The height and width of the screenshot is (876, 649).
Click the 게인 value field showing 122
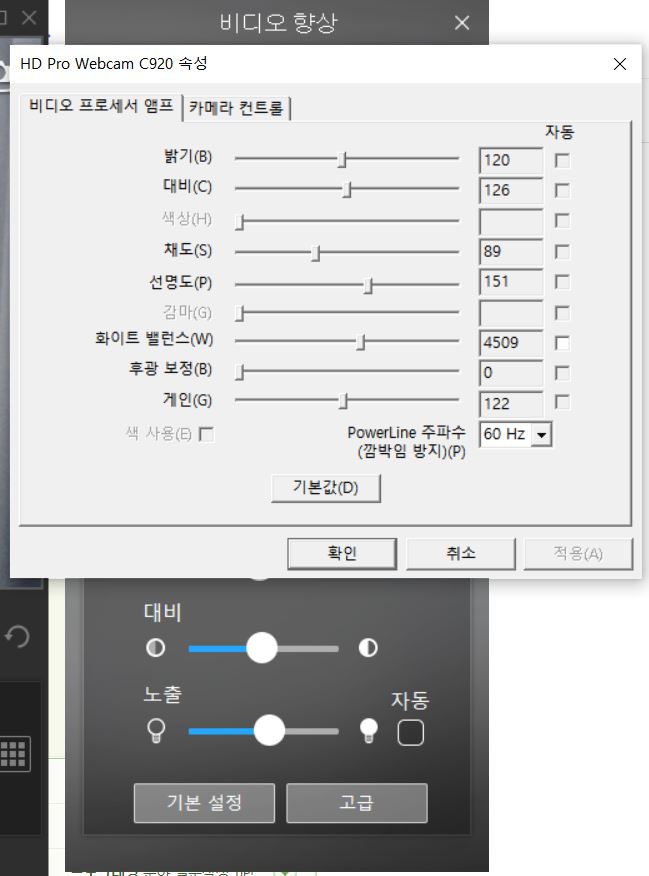(x=510, y=403)
